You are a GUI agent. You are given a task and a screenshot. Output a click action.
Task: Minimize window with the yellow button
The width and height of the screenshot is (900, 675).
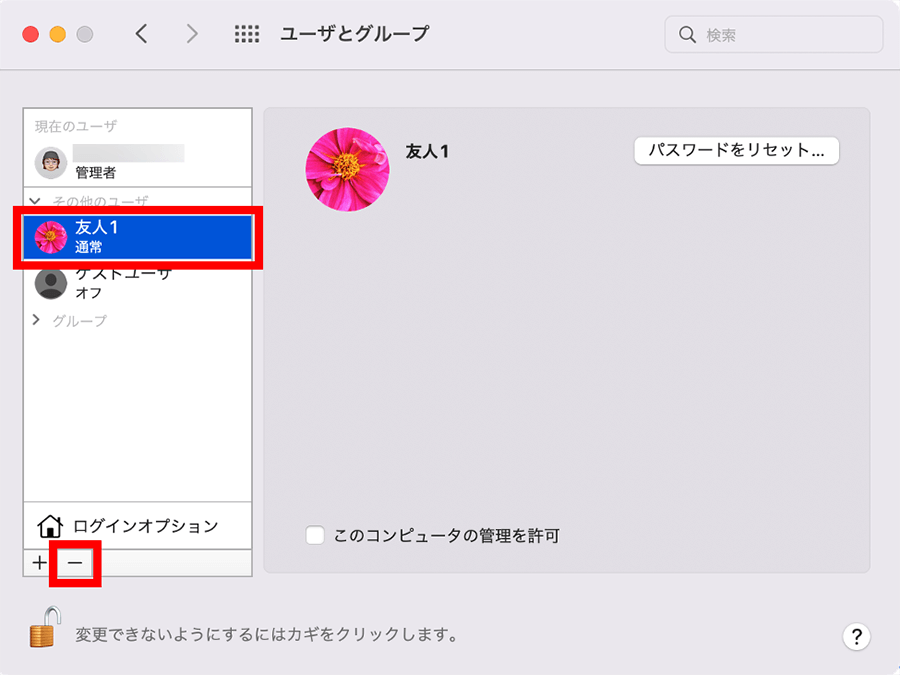57,34
